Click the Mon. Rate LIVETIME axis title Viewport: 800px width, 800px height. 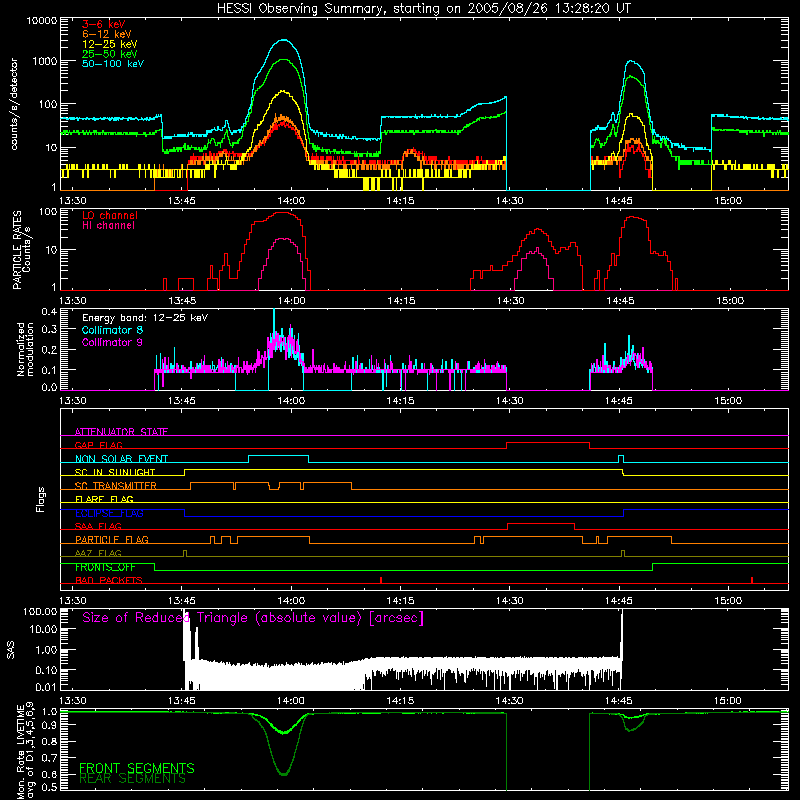[26, 750]
